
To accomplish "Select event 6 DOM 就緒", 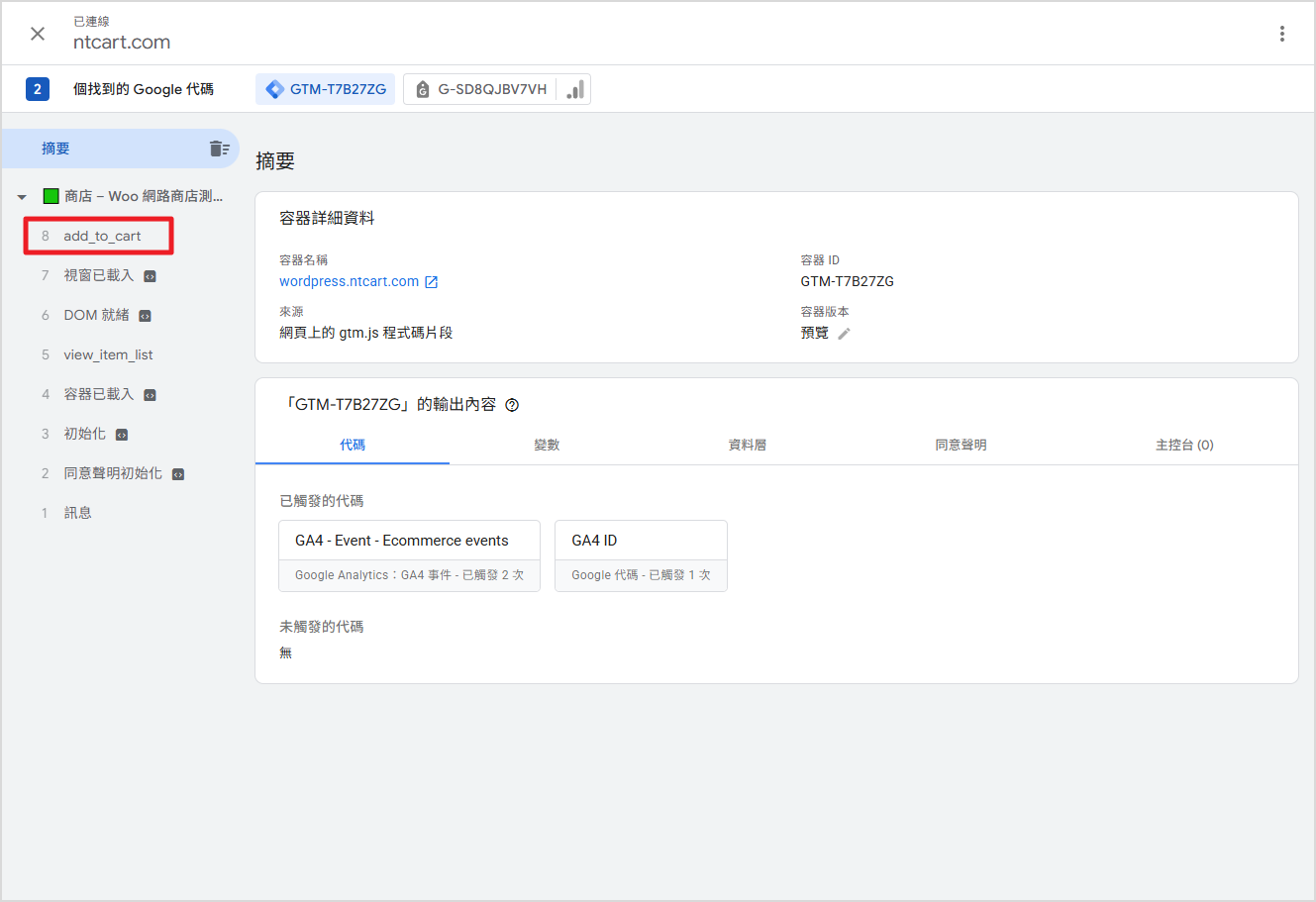I will pyautogui.click(x=96, y=315).
